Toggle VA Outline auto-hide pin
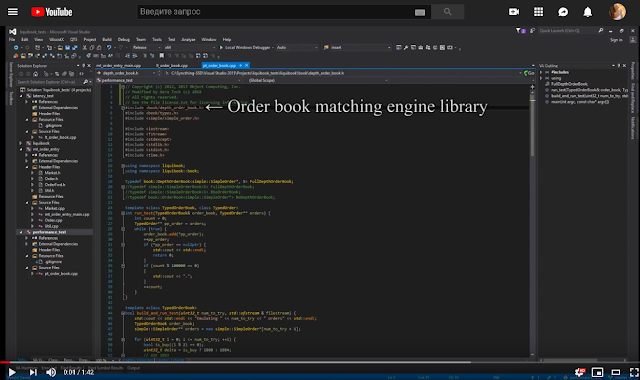The height and width of the screenshot is (380, 640). tap(618, 66)
